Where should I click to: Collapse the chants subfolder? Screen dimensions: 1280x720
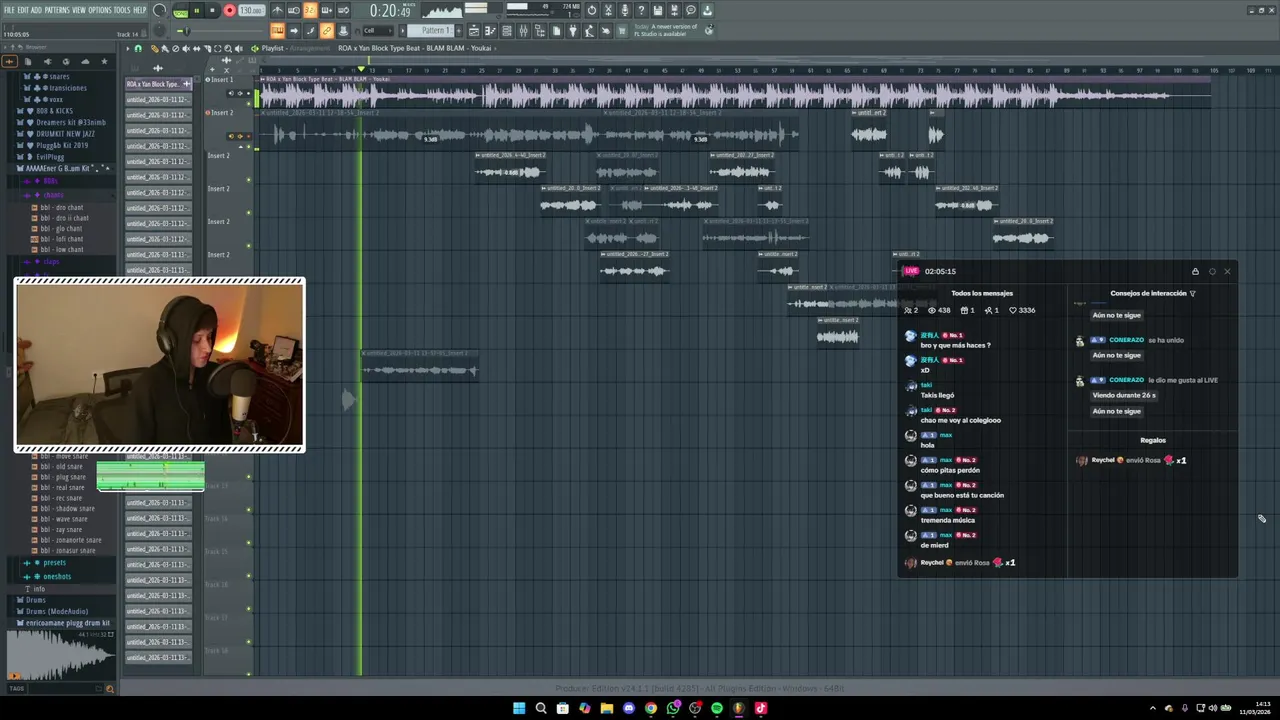coord(52,194)
